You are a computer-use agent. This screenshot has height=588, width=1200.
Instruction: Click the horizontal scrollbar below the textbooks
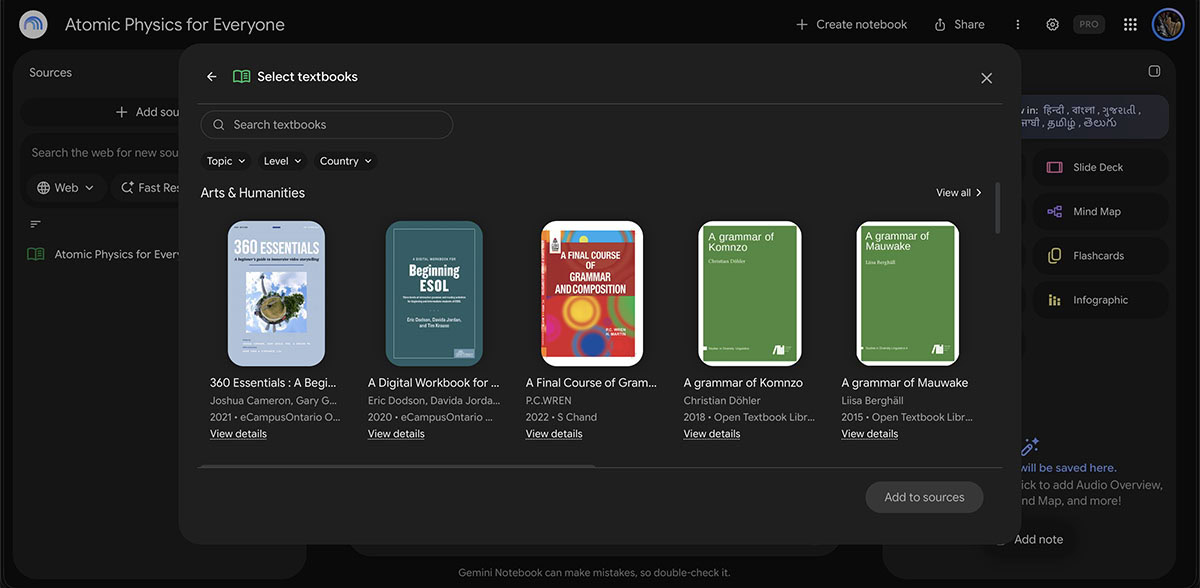point(397,466)
